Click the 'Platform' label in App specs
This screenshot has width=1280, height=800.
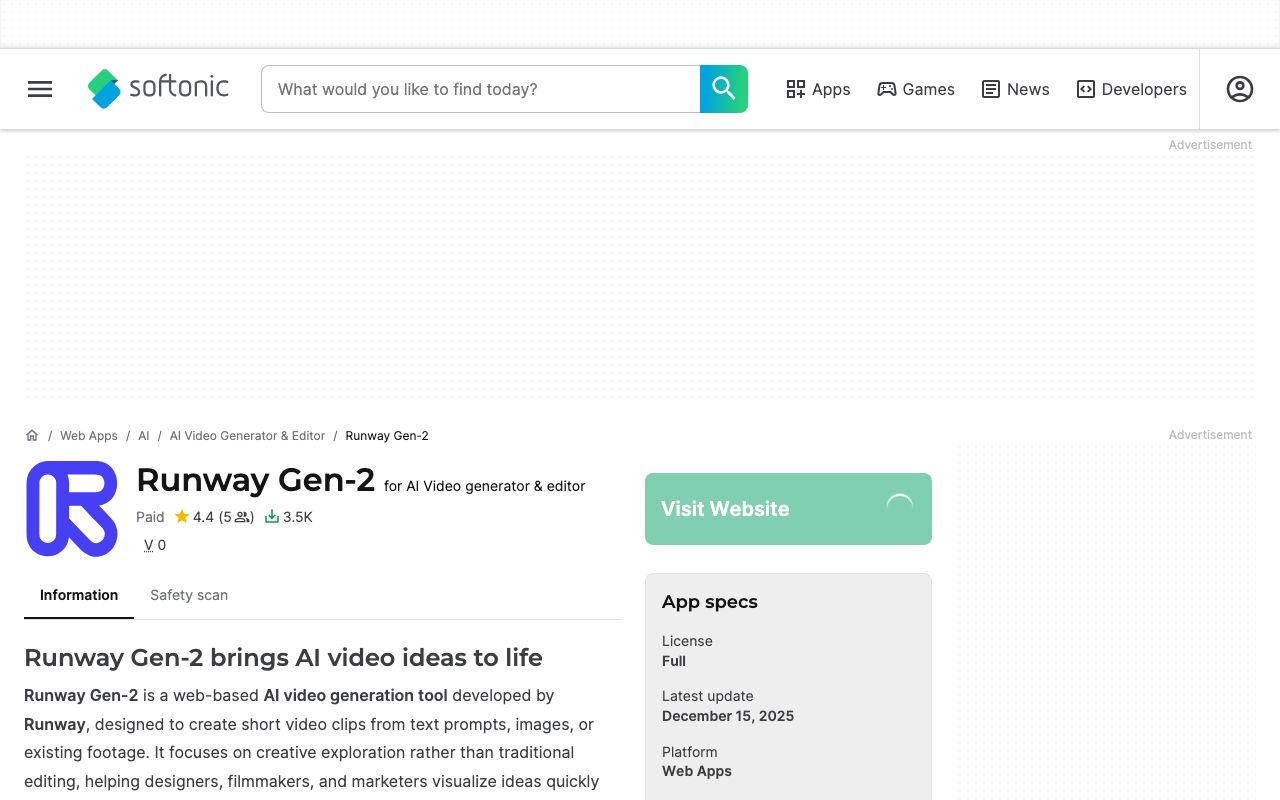pyautogui.click(x=689, y=752)
